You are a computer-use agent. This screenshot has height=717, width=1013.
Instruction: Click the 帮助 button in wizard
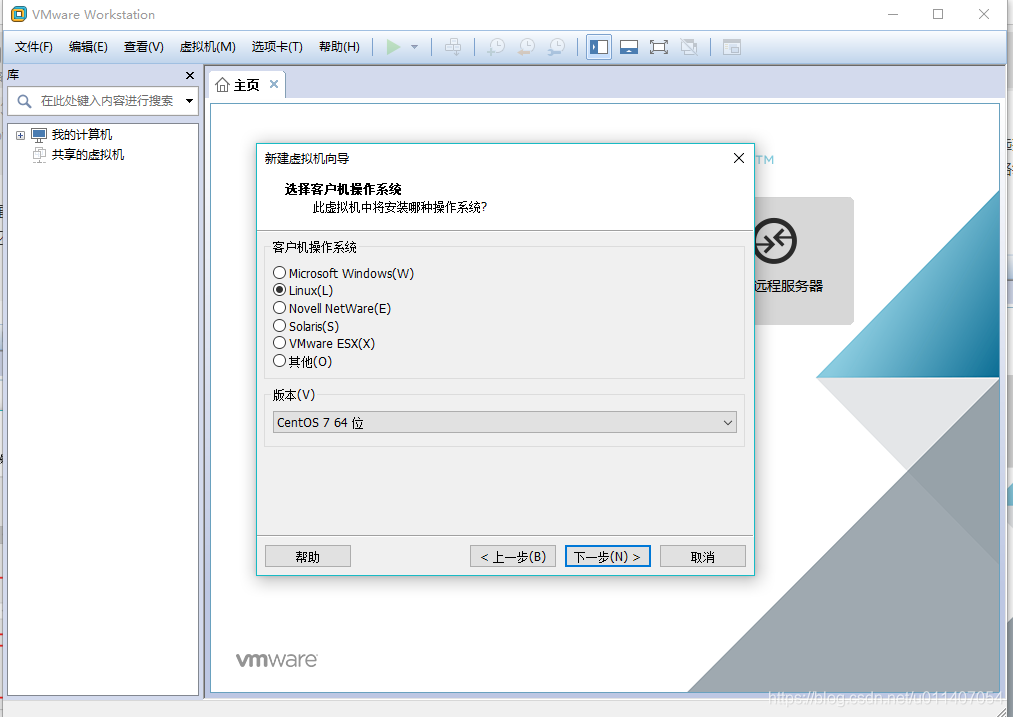pyautogui.click(x=308, y=557)
